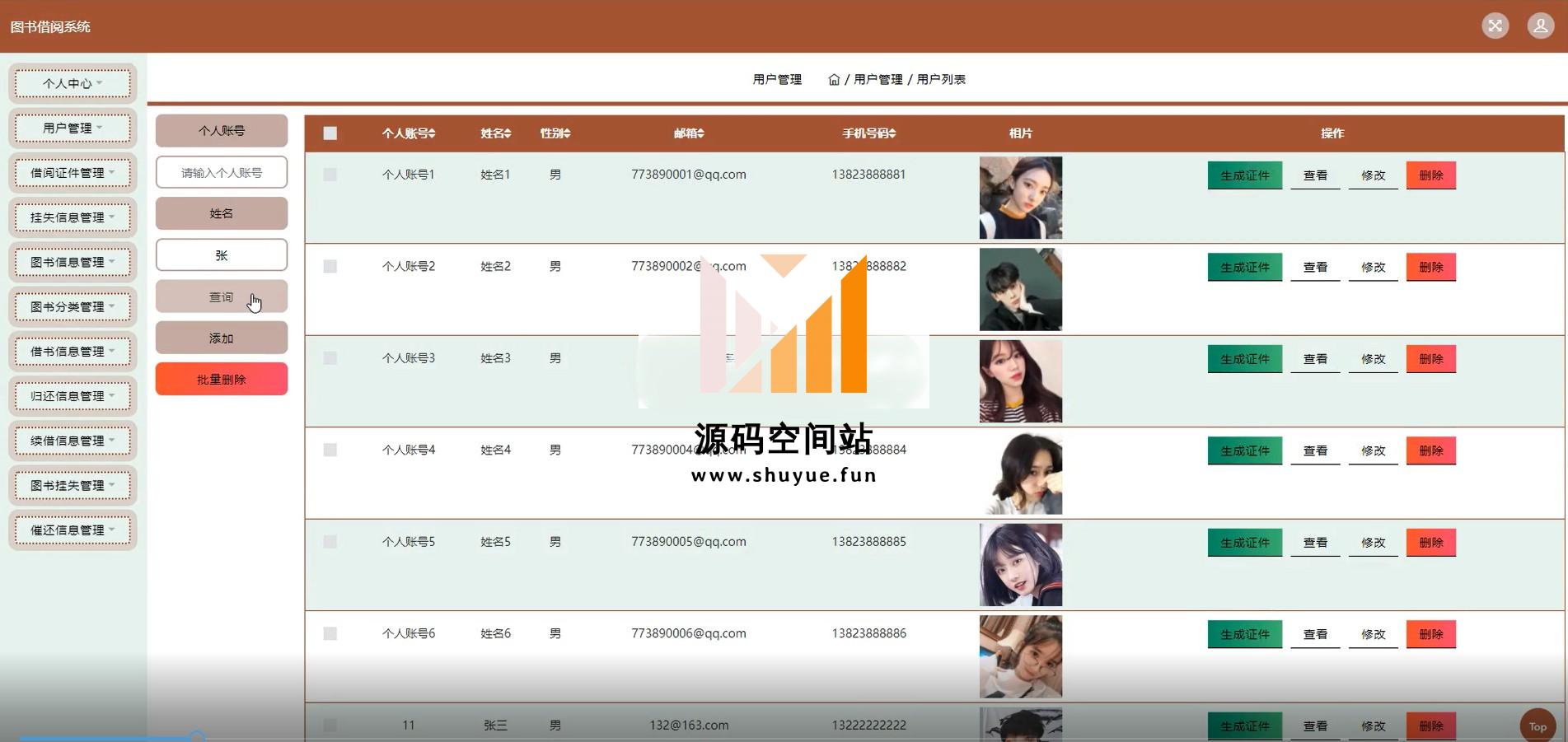Check the row checkbox for 个人账号6
This screenshot has height=742, width=1568.
(330, 634)
